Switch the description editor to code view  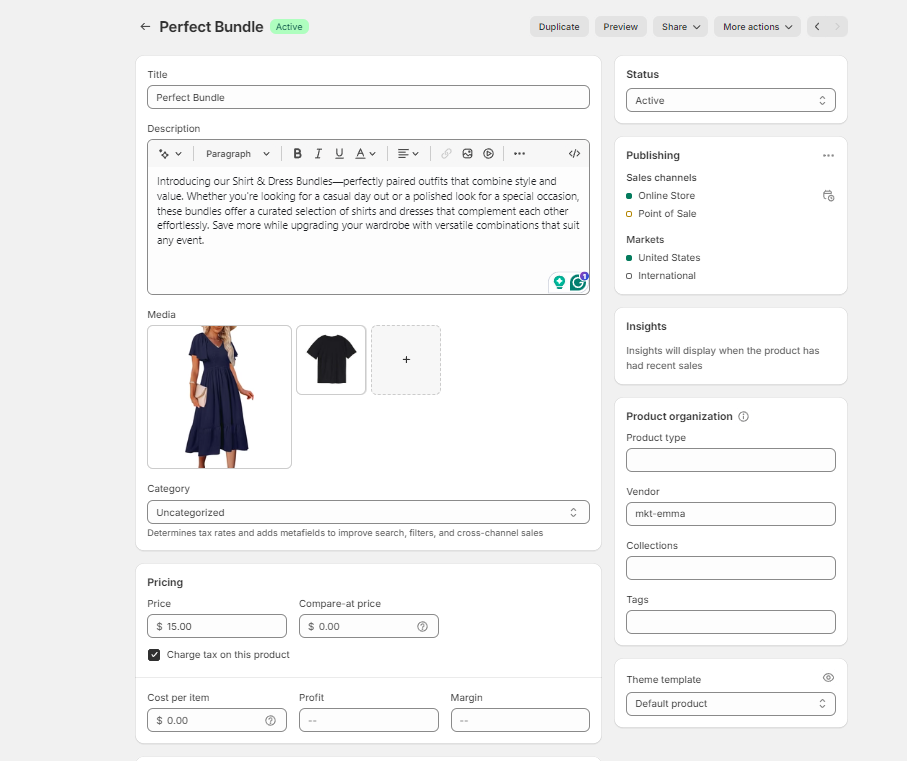(575, 153)
